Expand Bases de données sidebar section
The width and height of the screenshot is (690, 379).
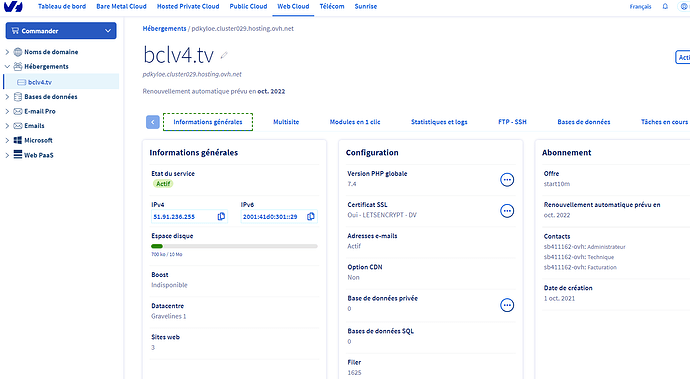[x=7, y=96]
